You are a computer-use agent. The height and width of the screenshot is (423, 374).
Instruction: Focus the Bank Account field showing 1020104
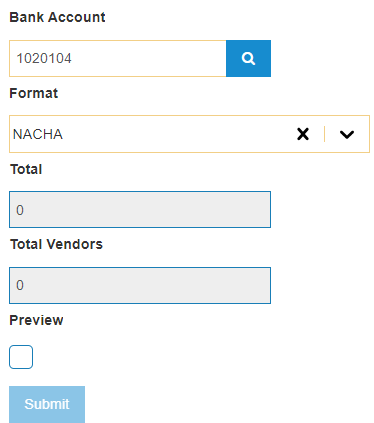click(118, 58)
